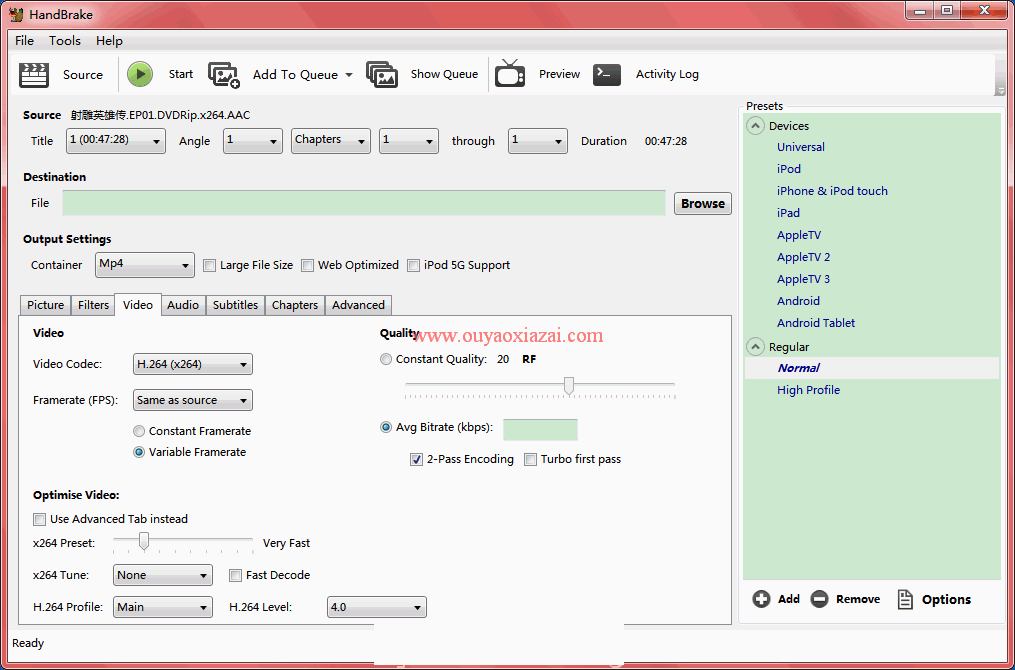The height and width of the screenshot is (670, 1015).
Task: Click the destination File path field
Action: coord(364,203)
